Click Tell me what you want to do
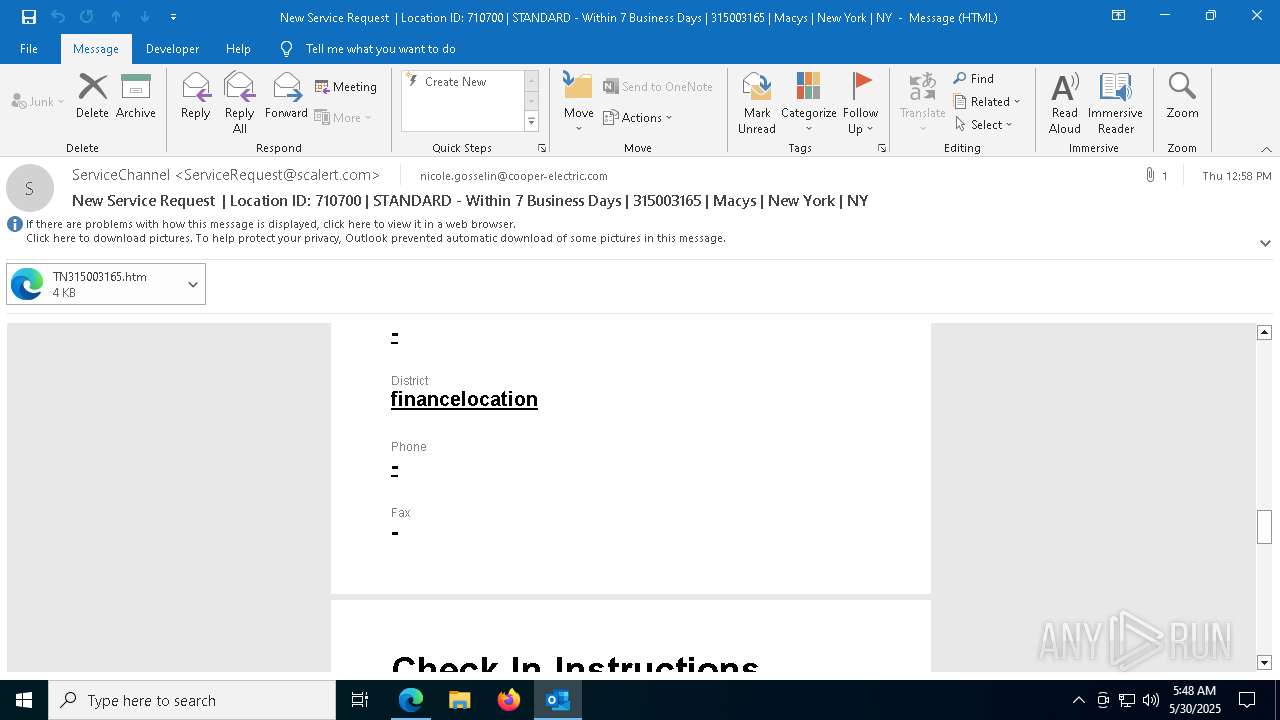 coord(380,49)
